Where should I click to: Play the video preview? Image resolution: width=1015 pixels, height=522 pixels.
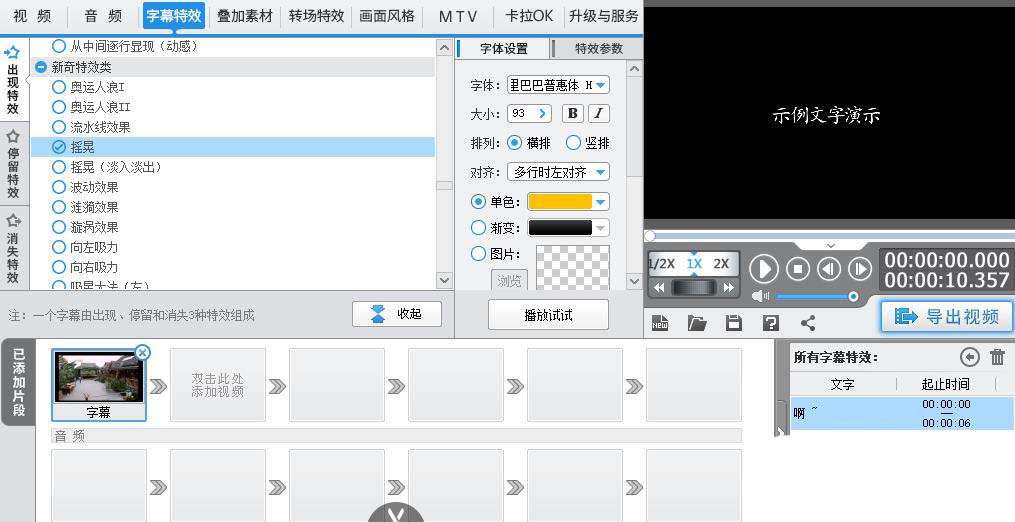point(764,268)
